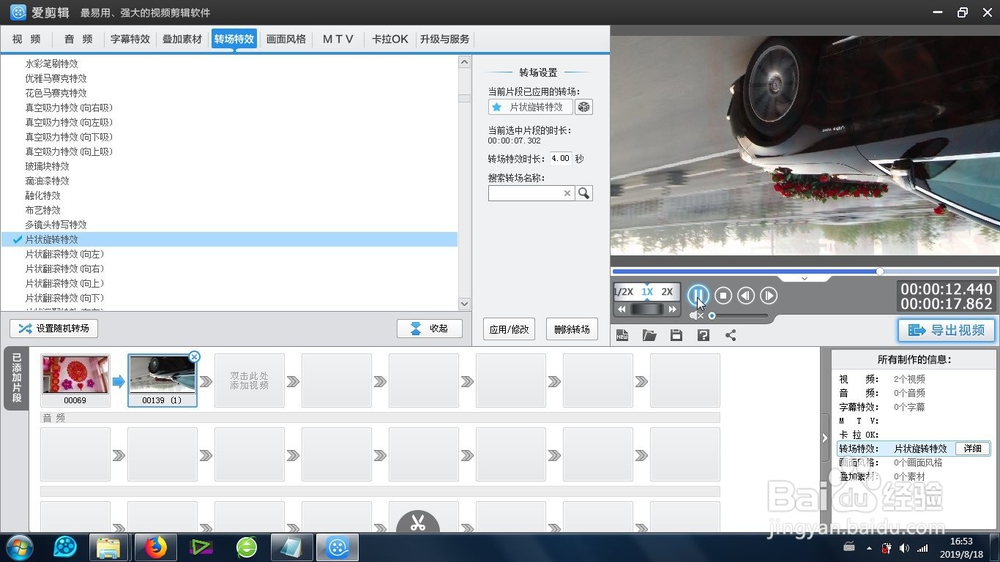This screenshot has width=1000, height=562.
Task: Switch to the 视频 tab
Action: point(26,39)
